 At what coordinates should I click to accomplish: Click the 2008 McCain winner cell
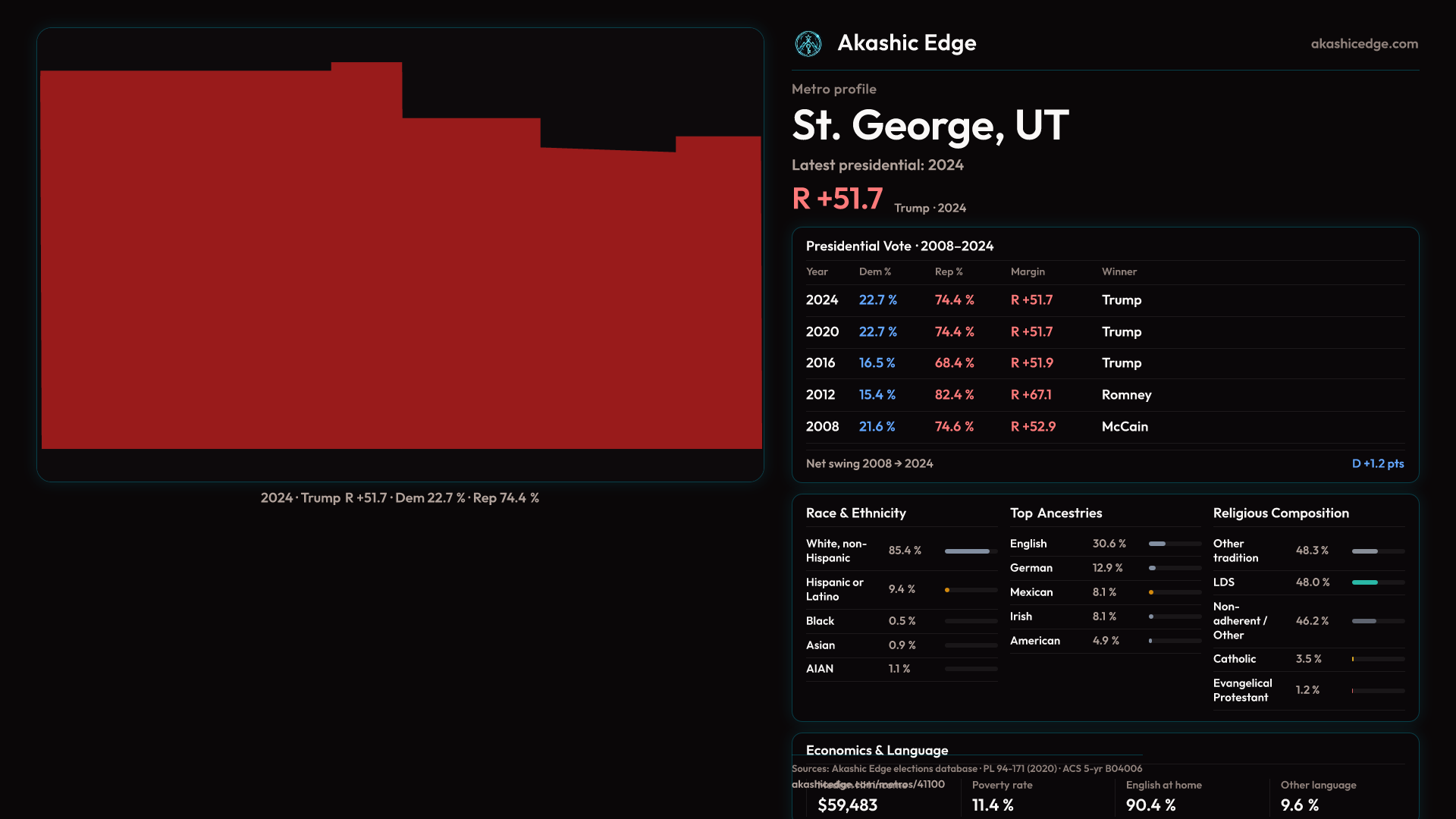(x=1124, y=427)
